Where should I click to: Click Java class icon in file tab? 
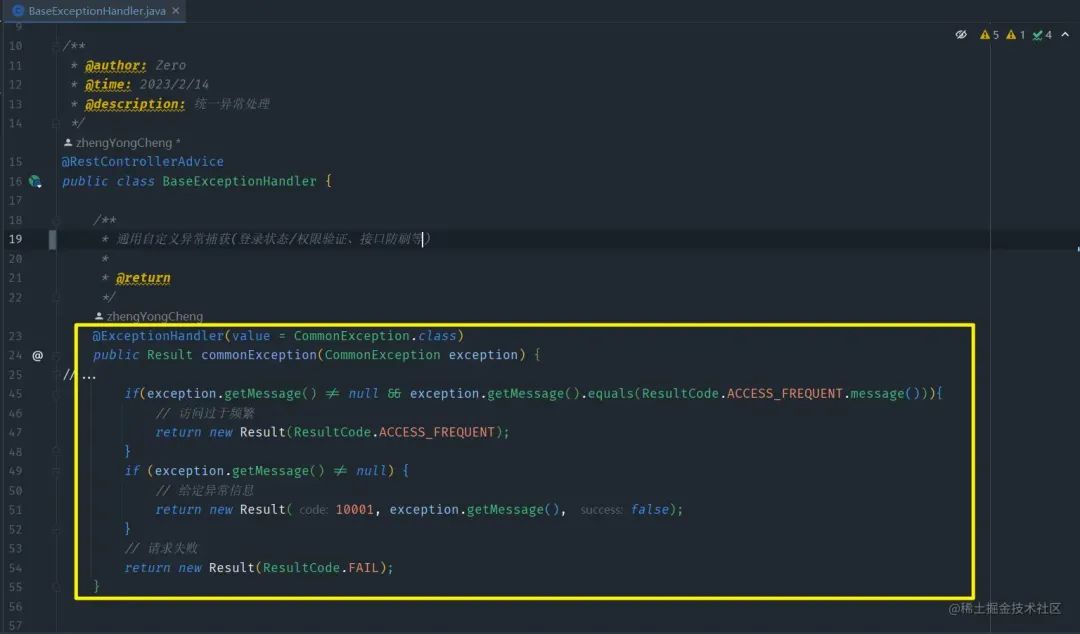[x=19, y=10]
